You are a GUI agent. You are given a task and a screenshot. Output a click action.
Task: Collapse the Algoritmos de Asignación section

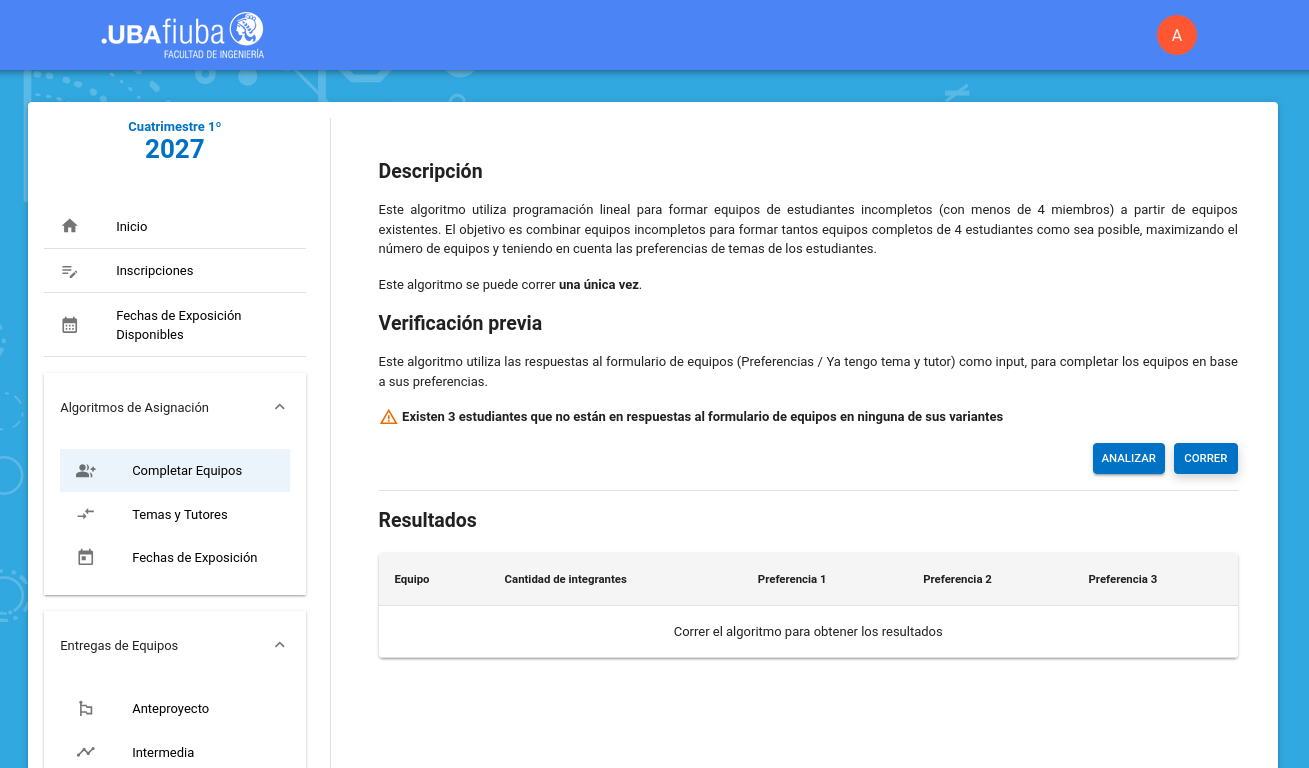pyautogui.click(x=280, y=407)
